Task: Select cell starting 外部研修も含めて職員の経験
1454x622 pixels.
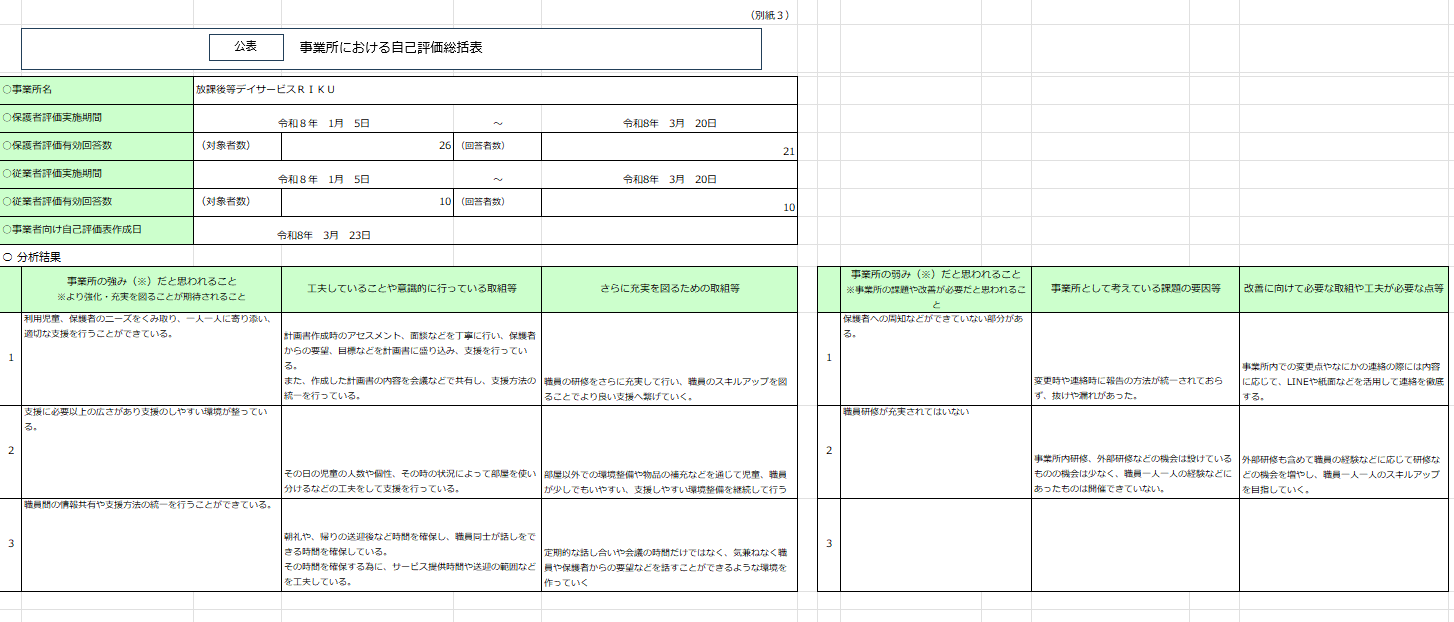Action: pos(1343,451)
